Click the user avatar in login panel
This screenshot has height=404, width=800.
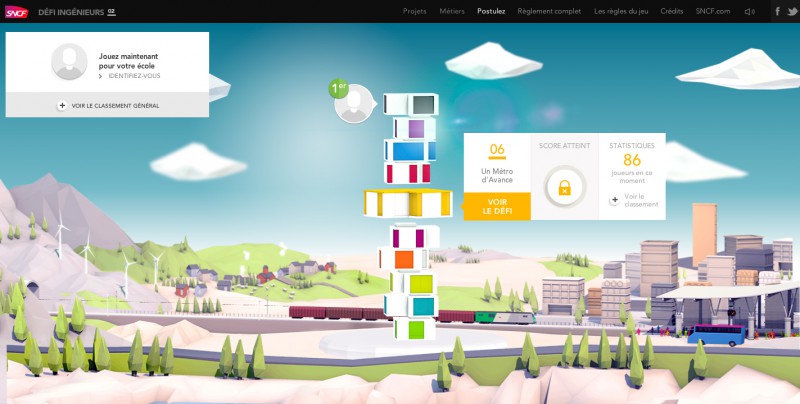pyautogui.click(x=69, y=62)
